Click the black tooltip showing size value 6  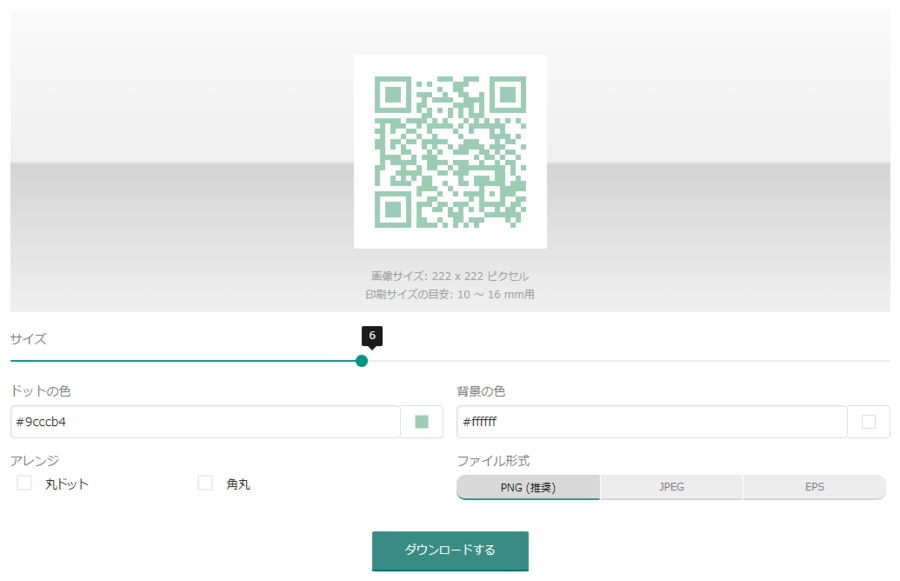[x=372, y=336]
